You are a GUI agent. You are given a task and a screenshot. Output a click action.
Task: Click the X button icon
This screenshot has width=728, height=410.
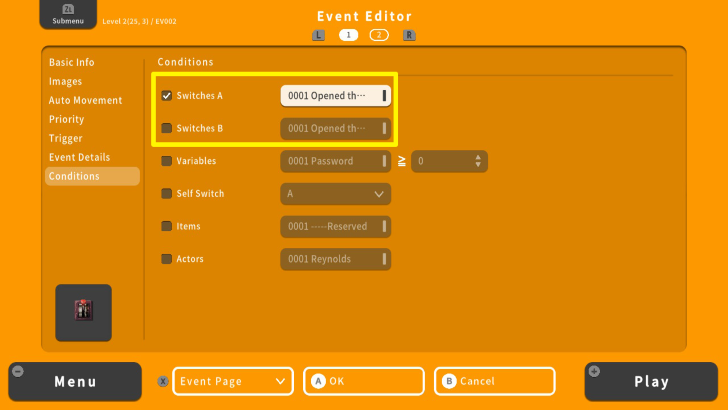[162, 381]
